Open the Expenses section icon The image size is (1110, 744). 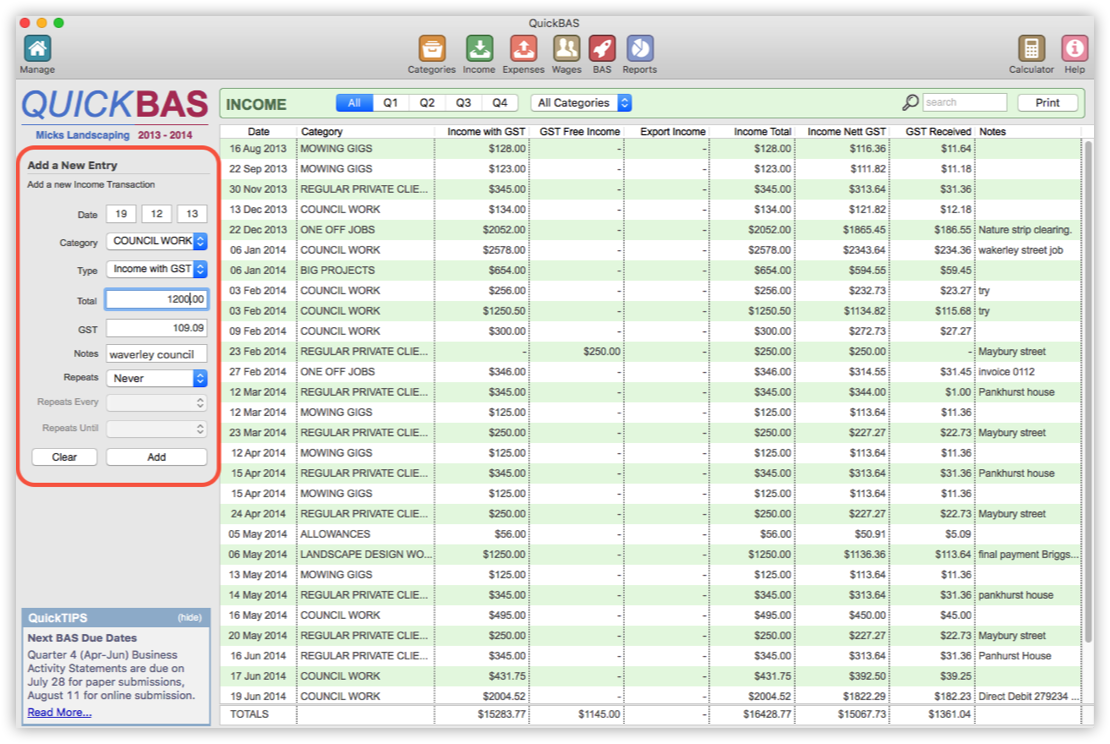522,47
